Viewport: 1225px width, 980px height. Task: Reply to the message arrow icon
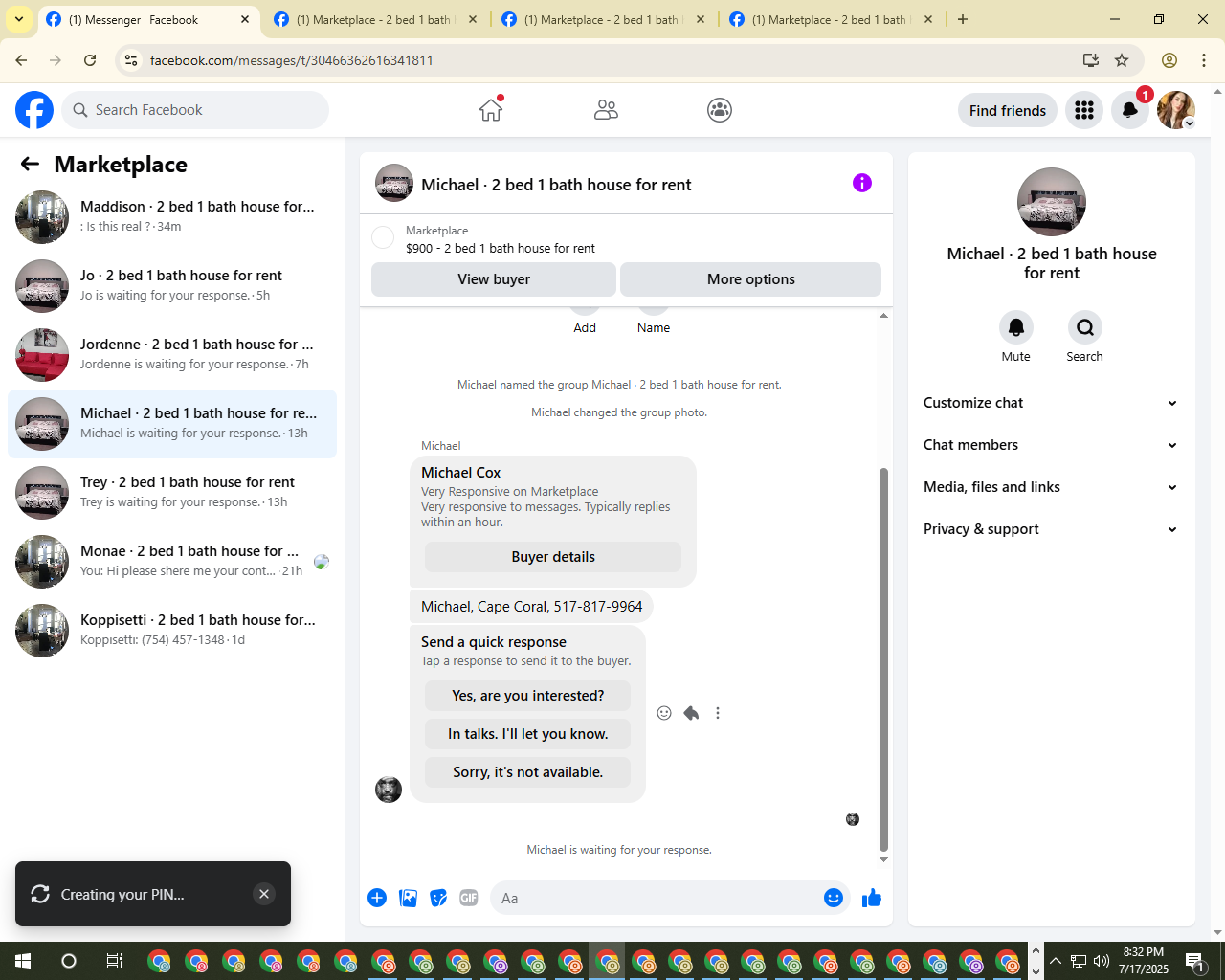(x=691, y=713)
